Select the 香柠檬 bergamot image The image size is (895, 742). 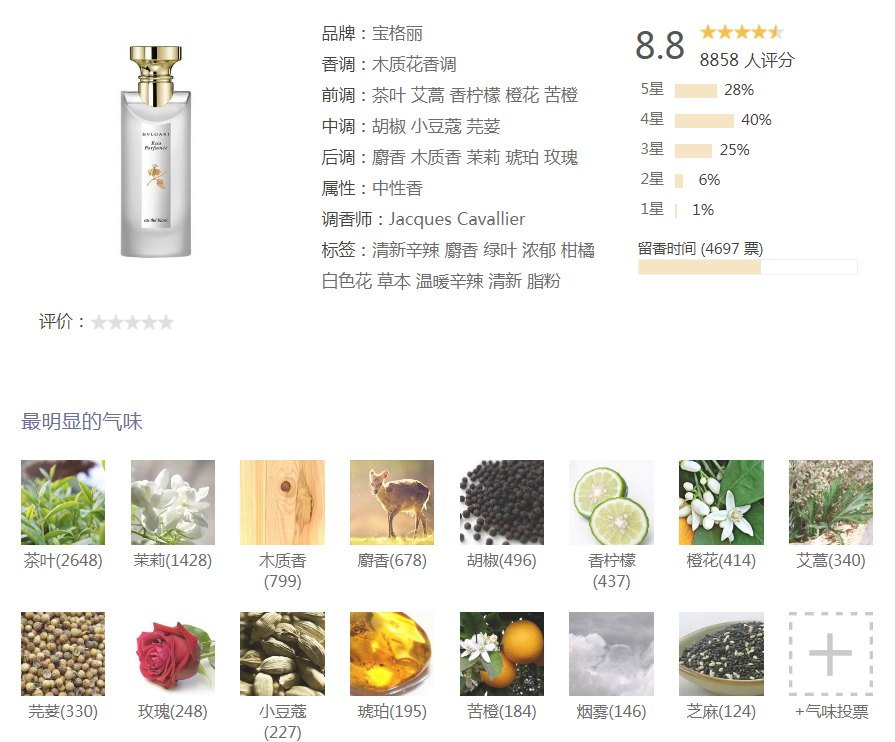tap(611, 502)
